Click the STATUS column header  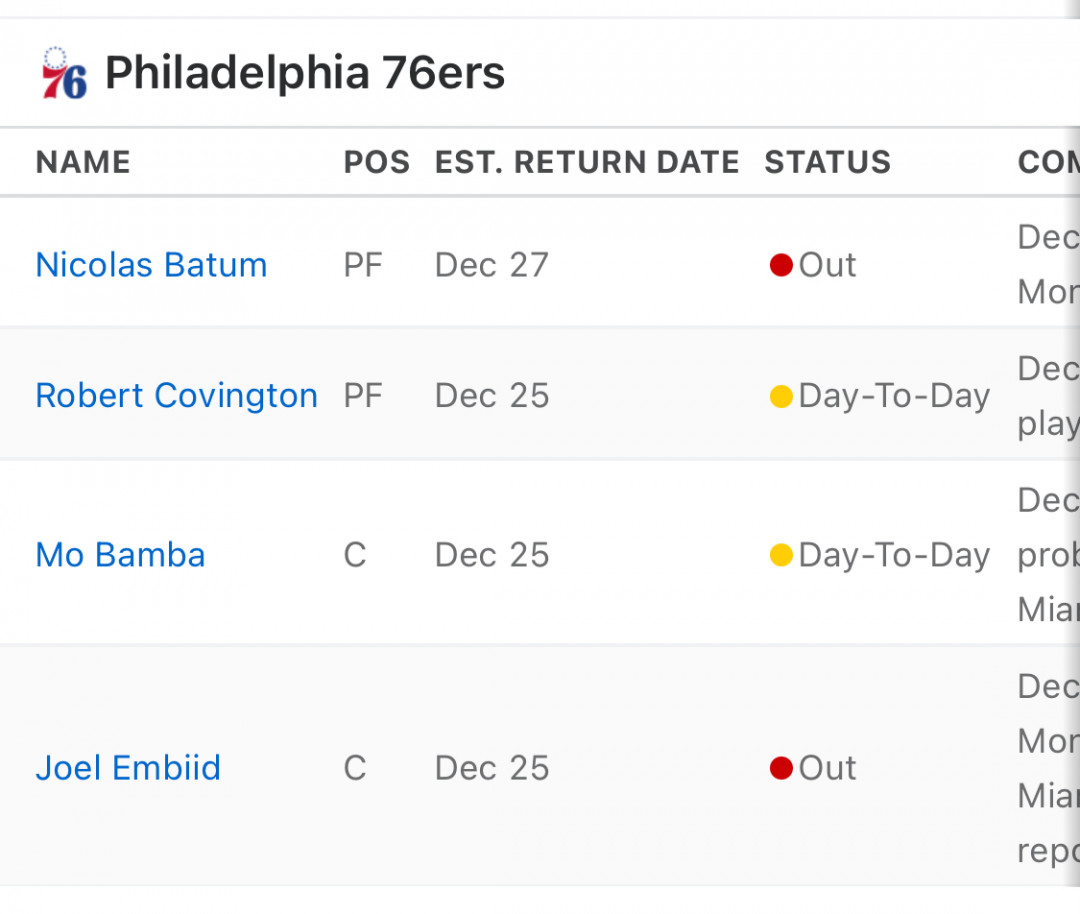tap(827, 163)
